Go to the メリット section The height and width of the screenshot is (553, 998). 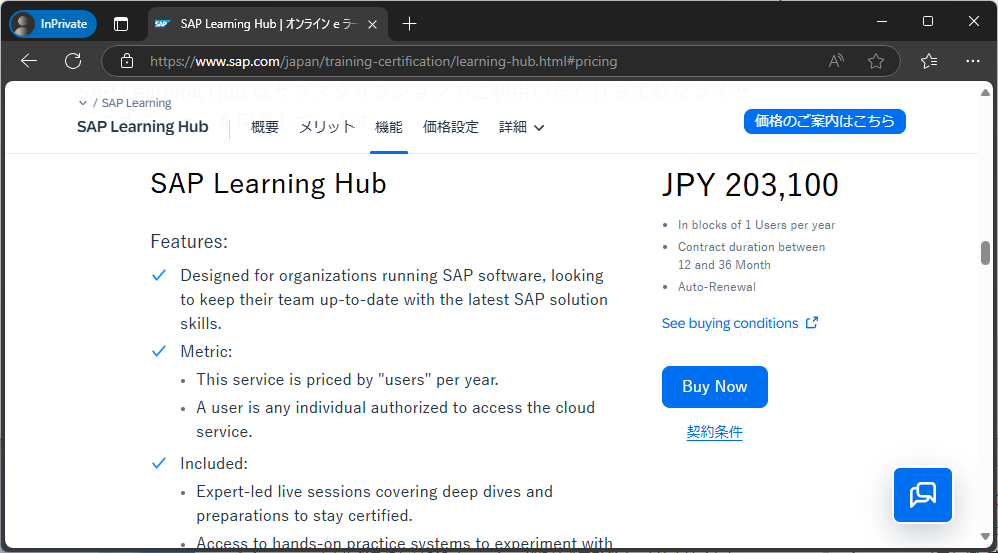[x=327, y=127]
